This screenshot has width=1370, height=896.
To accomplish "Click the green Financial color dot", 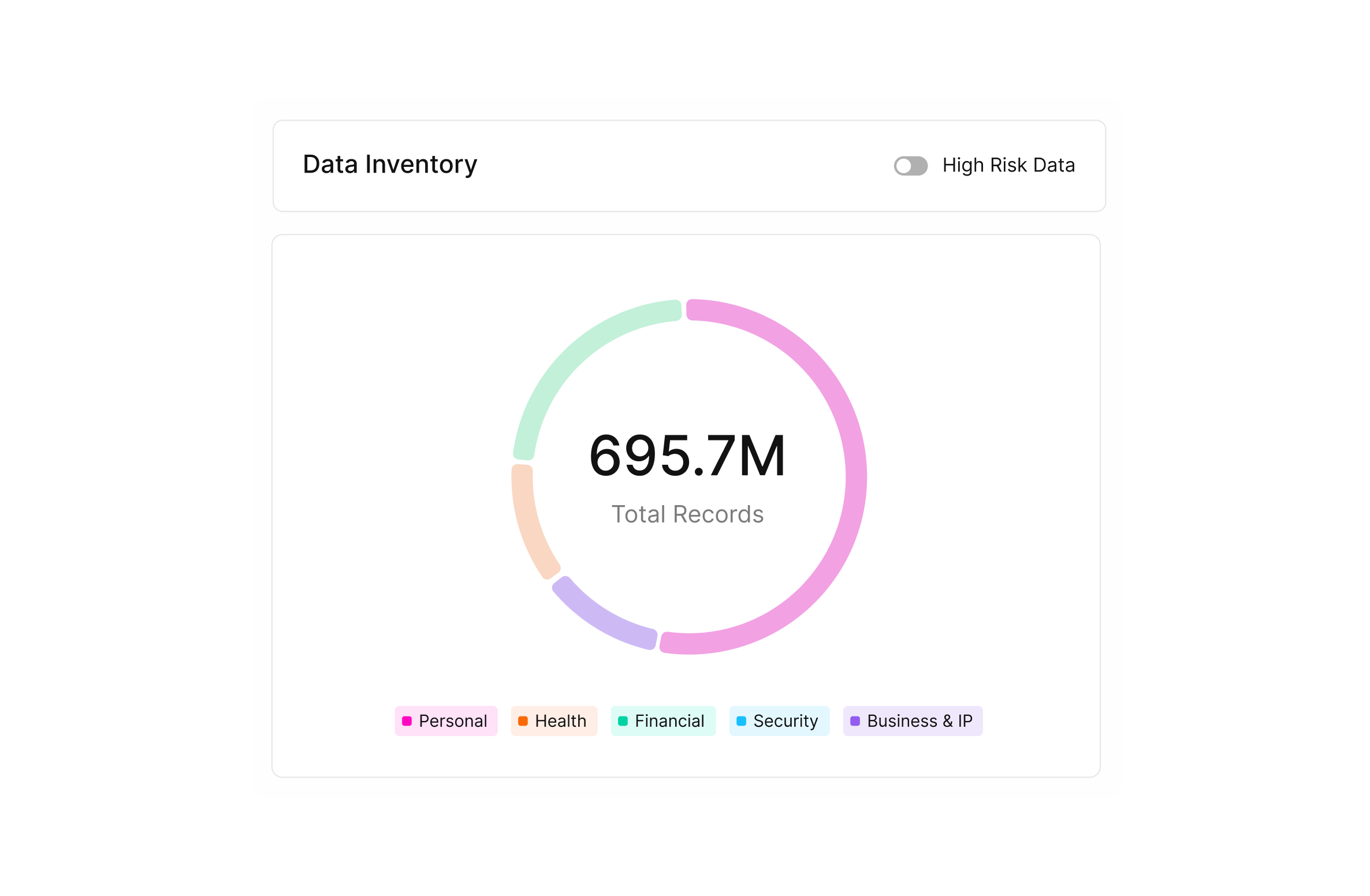I will [x=623, y=721].
